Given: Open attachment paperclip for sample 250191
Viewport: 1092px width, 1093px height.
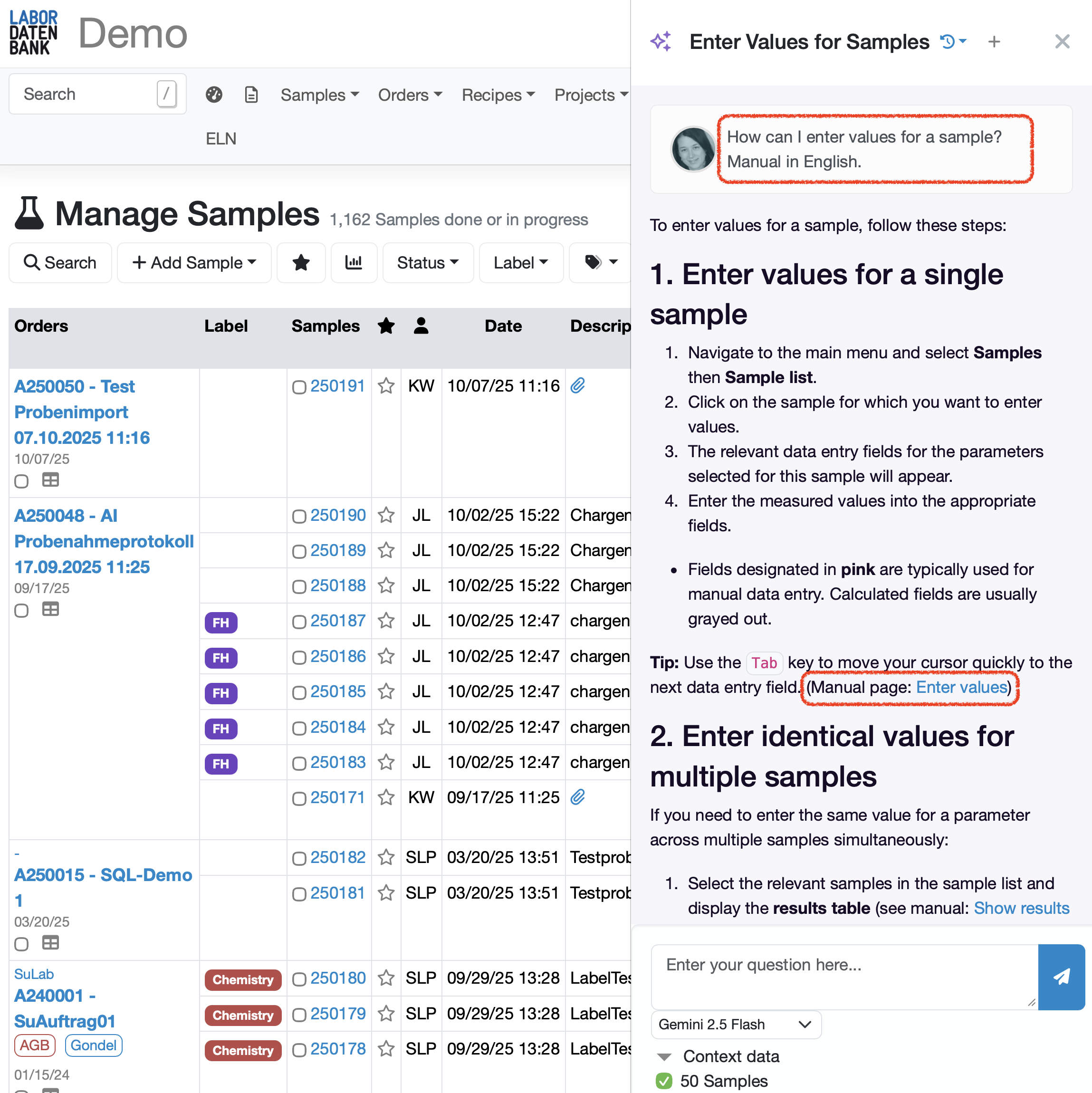Looking at the screenshot, I should [x=577, y=386].
